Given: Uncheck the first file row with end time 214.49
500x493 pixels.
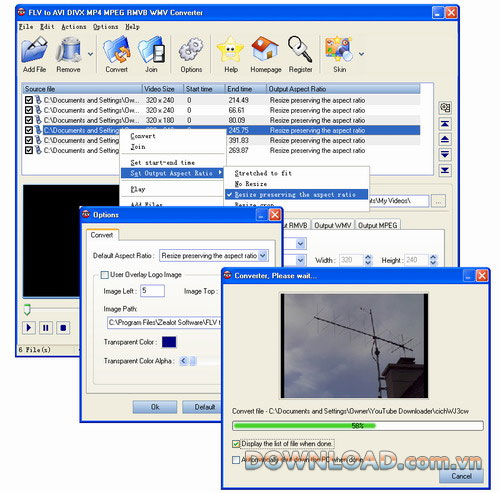Looking at the screenshot, I should pos(29,100).
